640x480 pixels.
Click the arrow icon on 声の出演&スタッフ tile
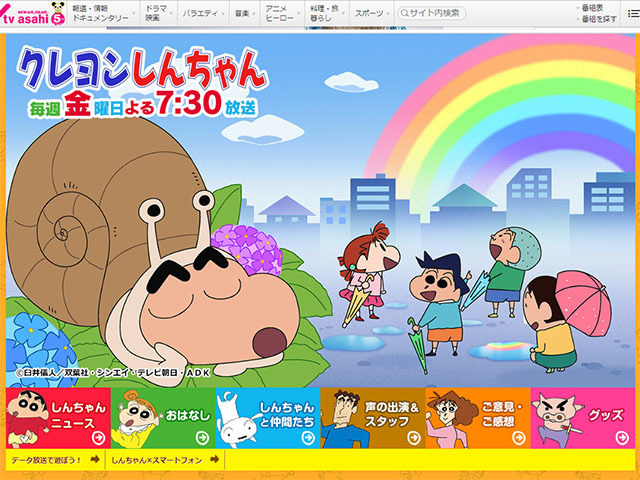click(x=414, y=438)
